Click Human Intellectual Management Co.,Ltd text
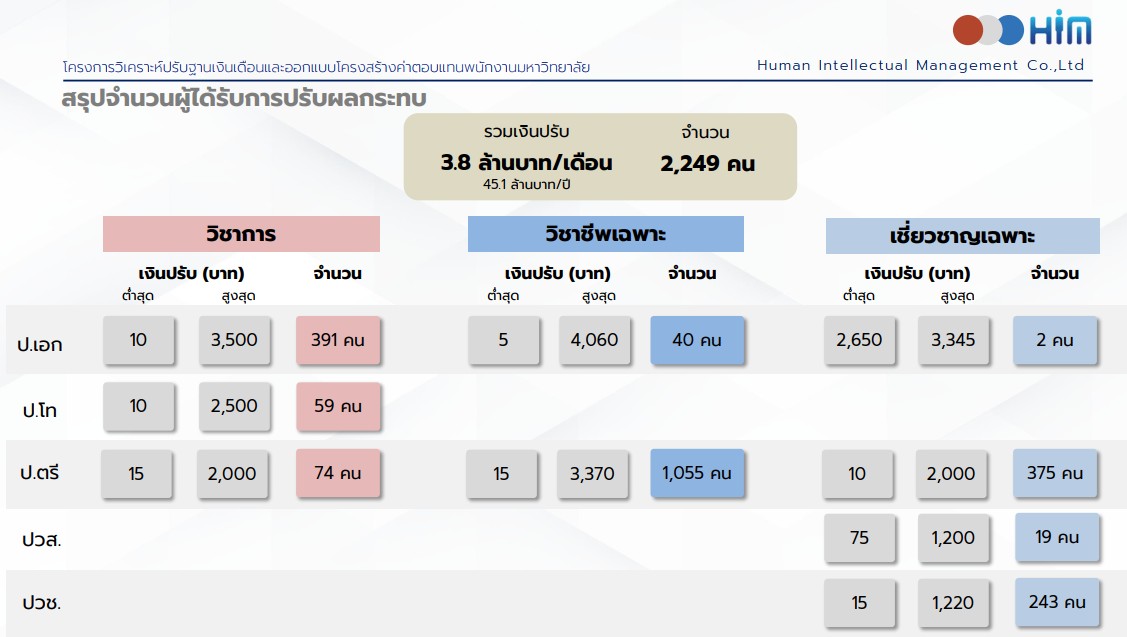This screenshot has width=1127, height=637. (x=920, y=65)
